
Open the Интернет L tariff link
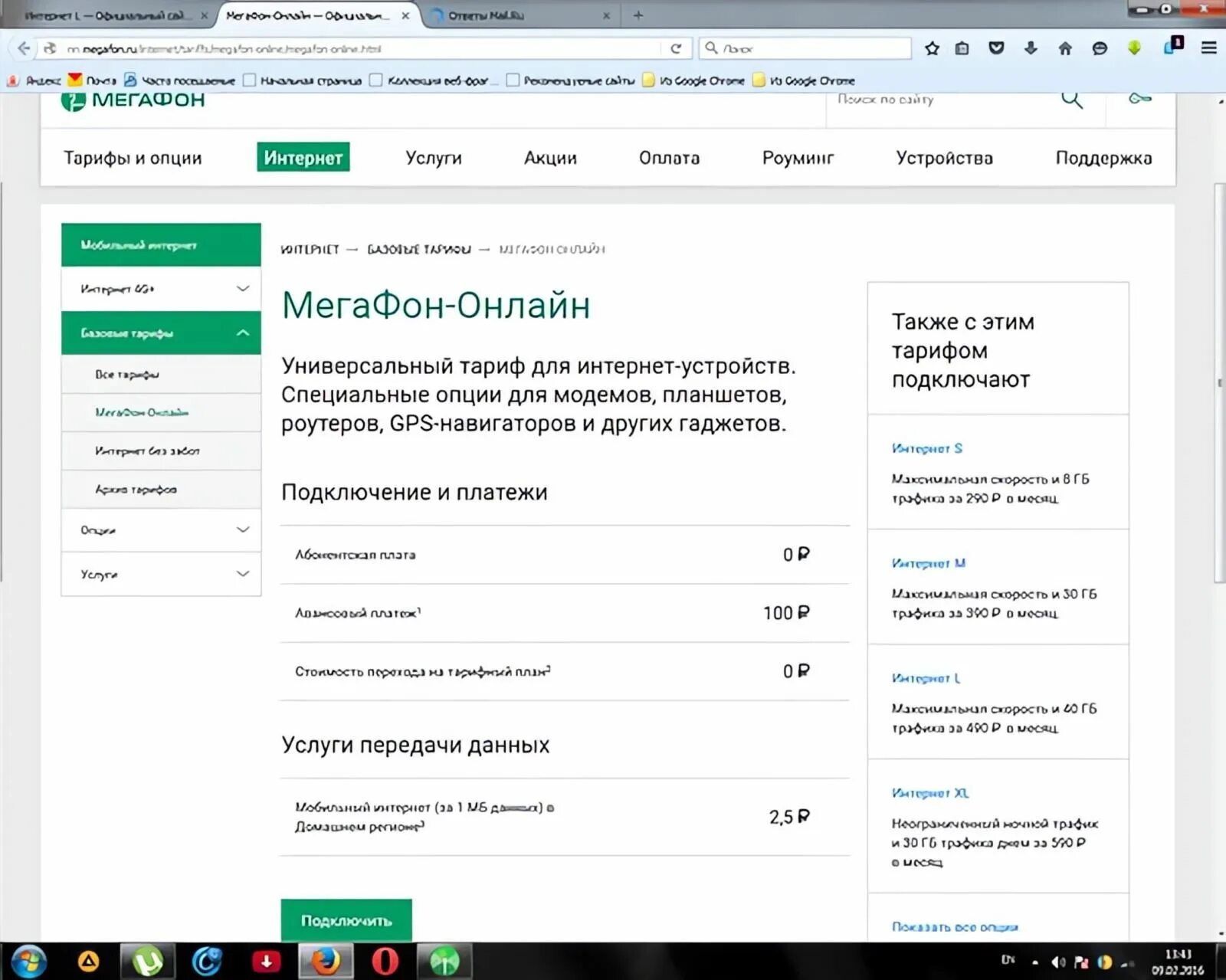click(x=926, y=678)
